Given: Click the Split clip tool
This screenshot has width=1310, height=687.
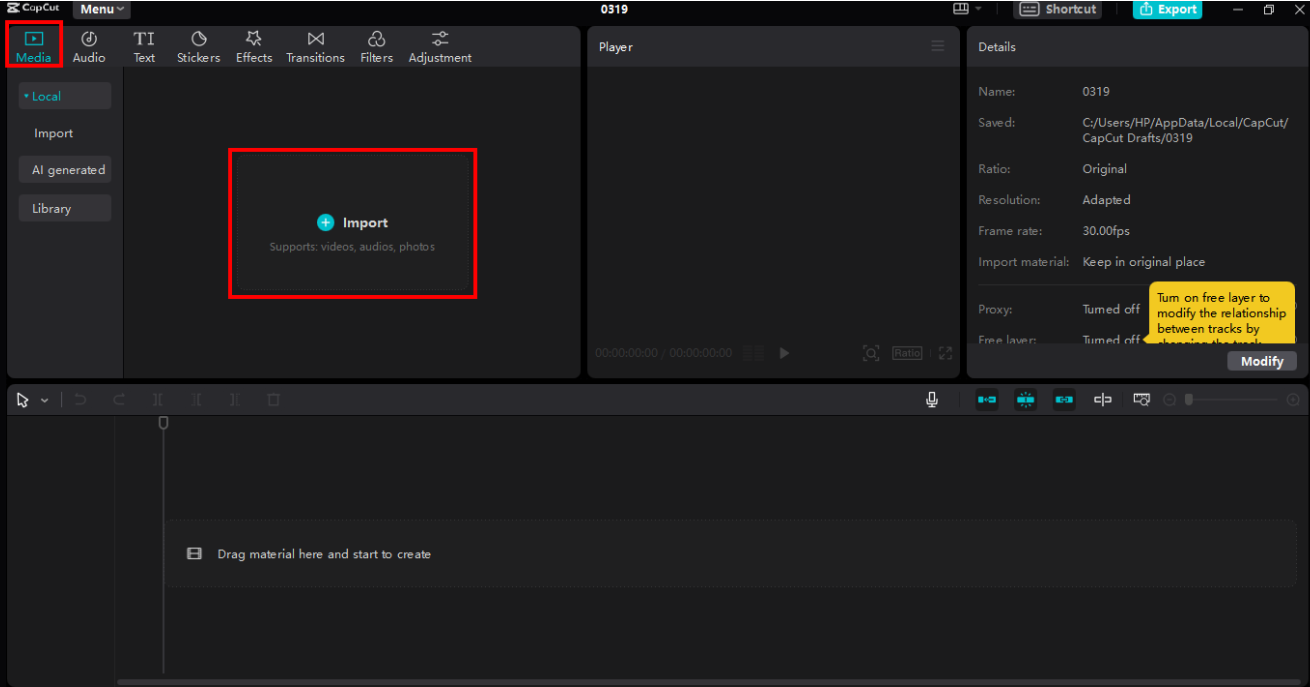Looking at the screenshot, I should point(158,400).
